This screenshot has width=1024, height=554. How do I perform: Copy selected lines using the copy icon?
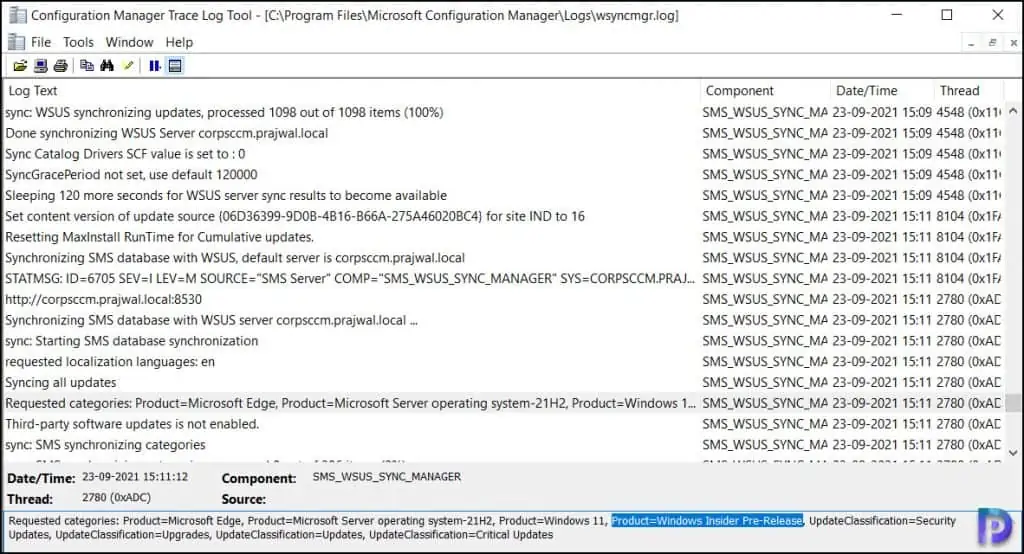[x=87, y=65]
